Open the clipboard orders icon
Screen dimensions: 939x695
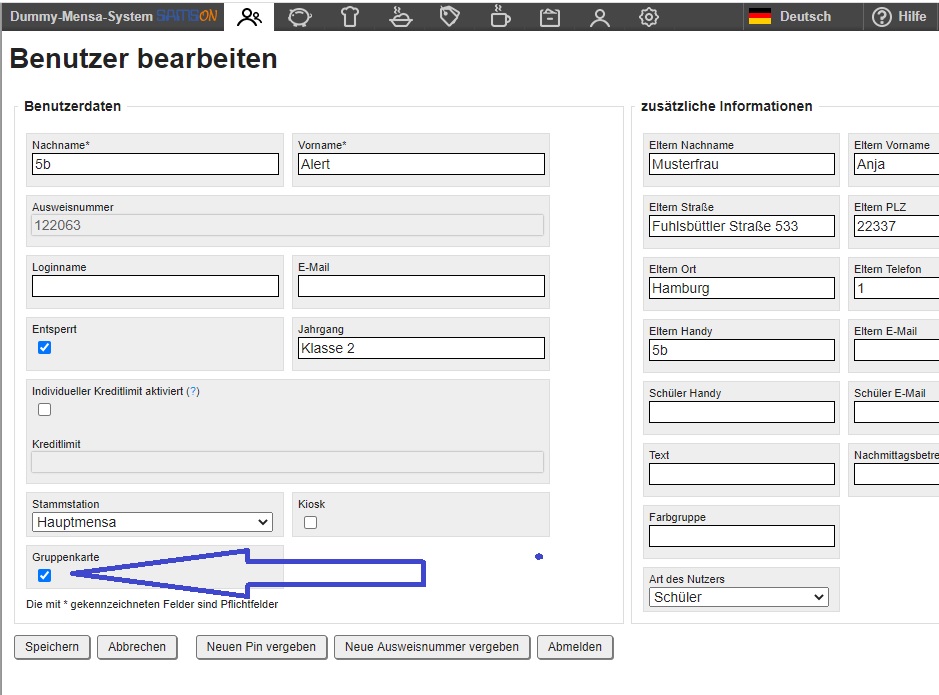(x=550, y=17)
